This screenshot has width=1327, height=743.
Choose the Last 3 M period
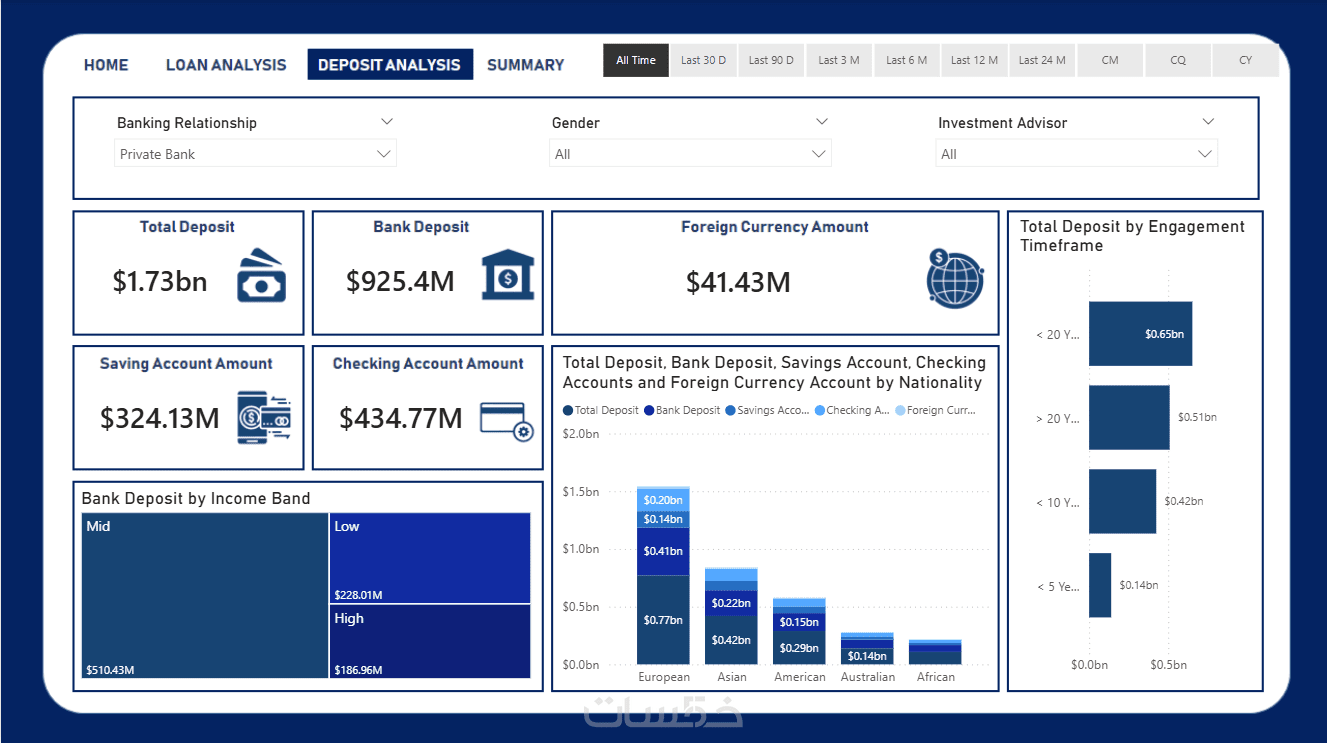coord(839,60)
